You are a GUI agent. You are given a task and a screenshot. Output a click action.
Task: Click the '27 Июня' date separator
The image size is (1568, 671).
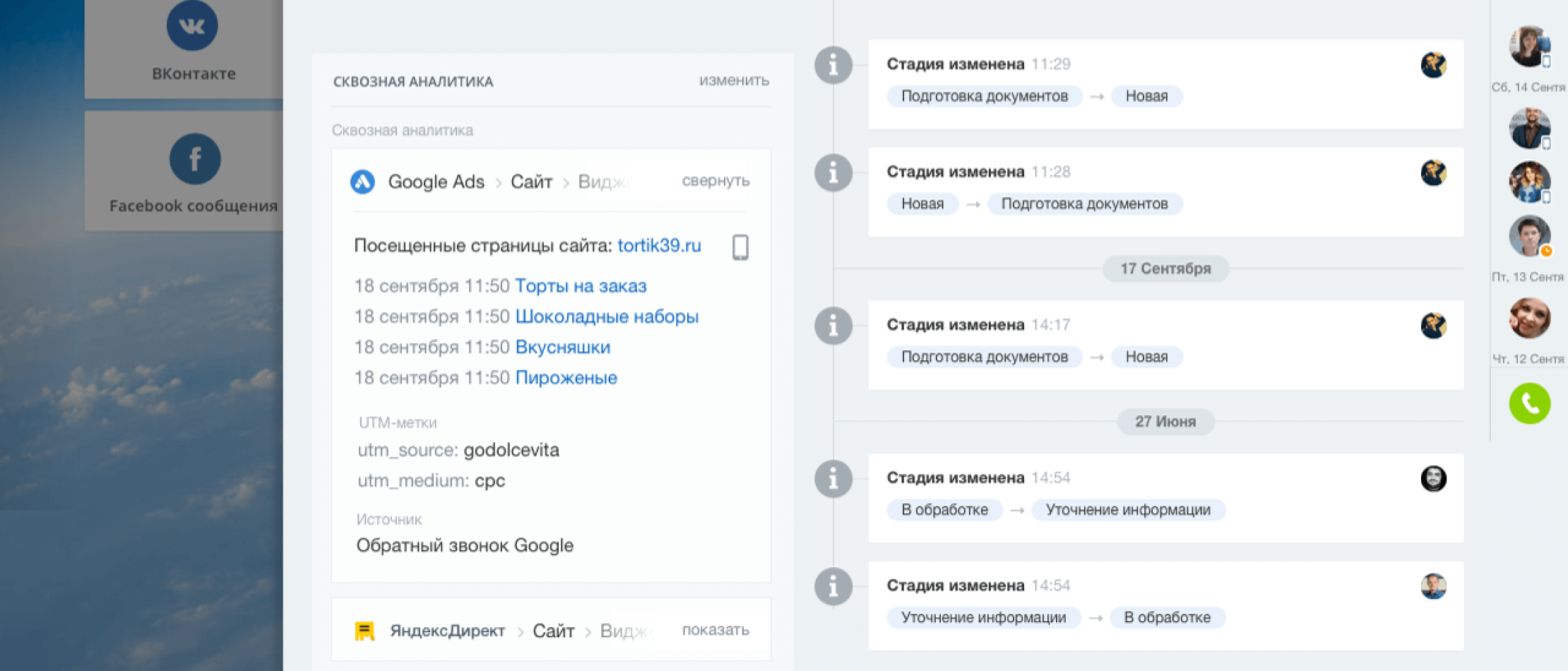(x=1165, y=422)
